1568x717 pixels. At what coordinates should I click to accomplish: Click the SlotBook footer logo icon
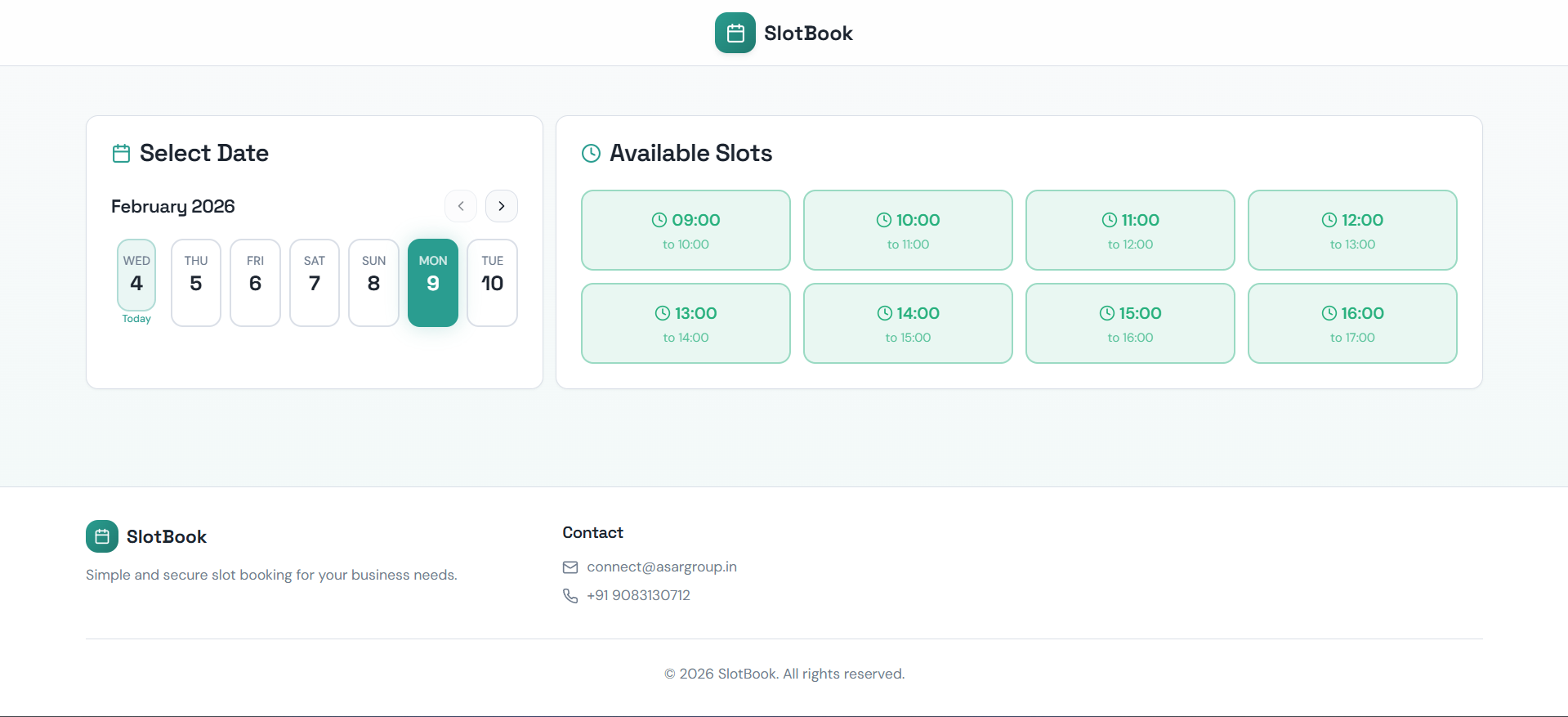tap(102, 536)
